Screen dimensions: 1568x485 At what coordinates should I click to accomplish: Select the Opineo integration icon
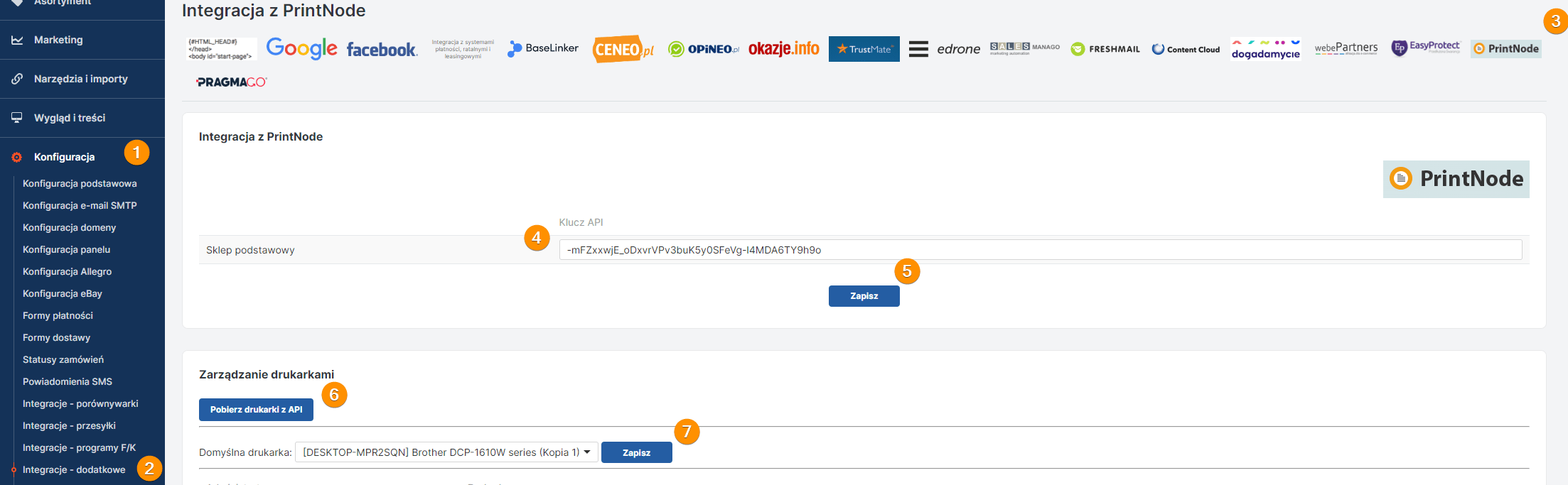coord(704,49)
